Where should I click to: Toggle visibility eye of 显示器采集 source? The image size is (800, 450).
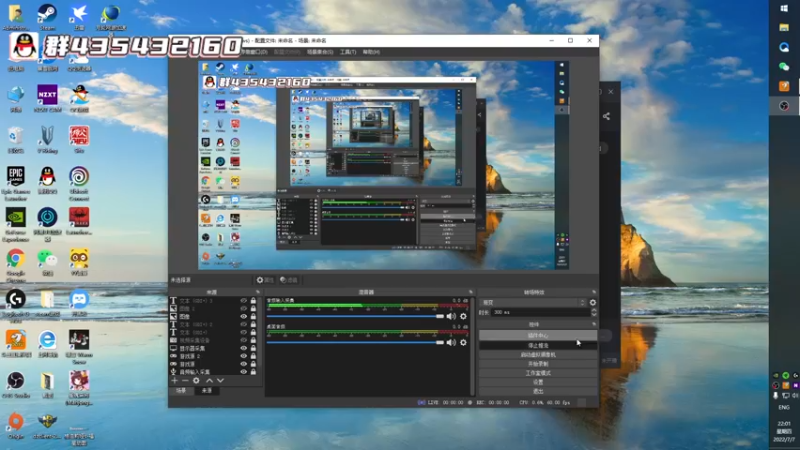(x=243, y=348)
